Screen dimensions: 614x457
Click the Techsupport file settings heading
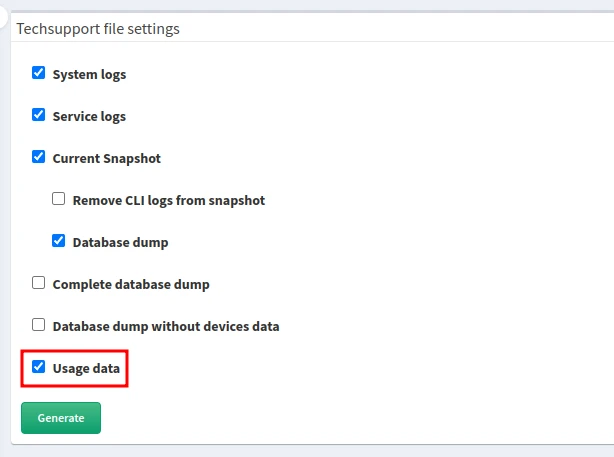pos(98,29)
